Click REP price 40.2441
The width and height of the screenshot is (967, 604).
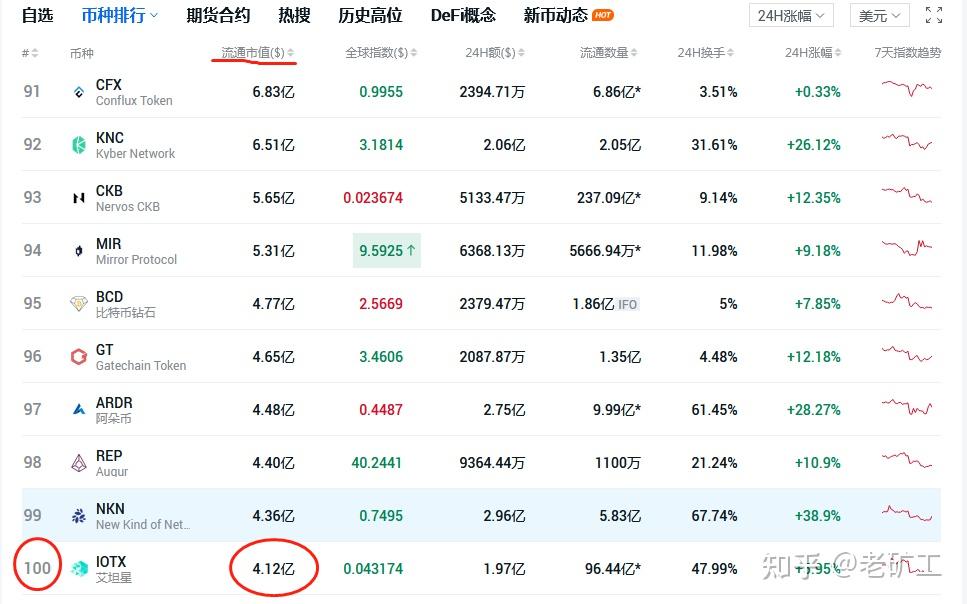(377, 463)
